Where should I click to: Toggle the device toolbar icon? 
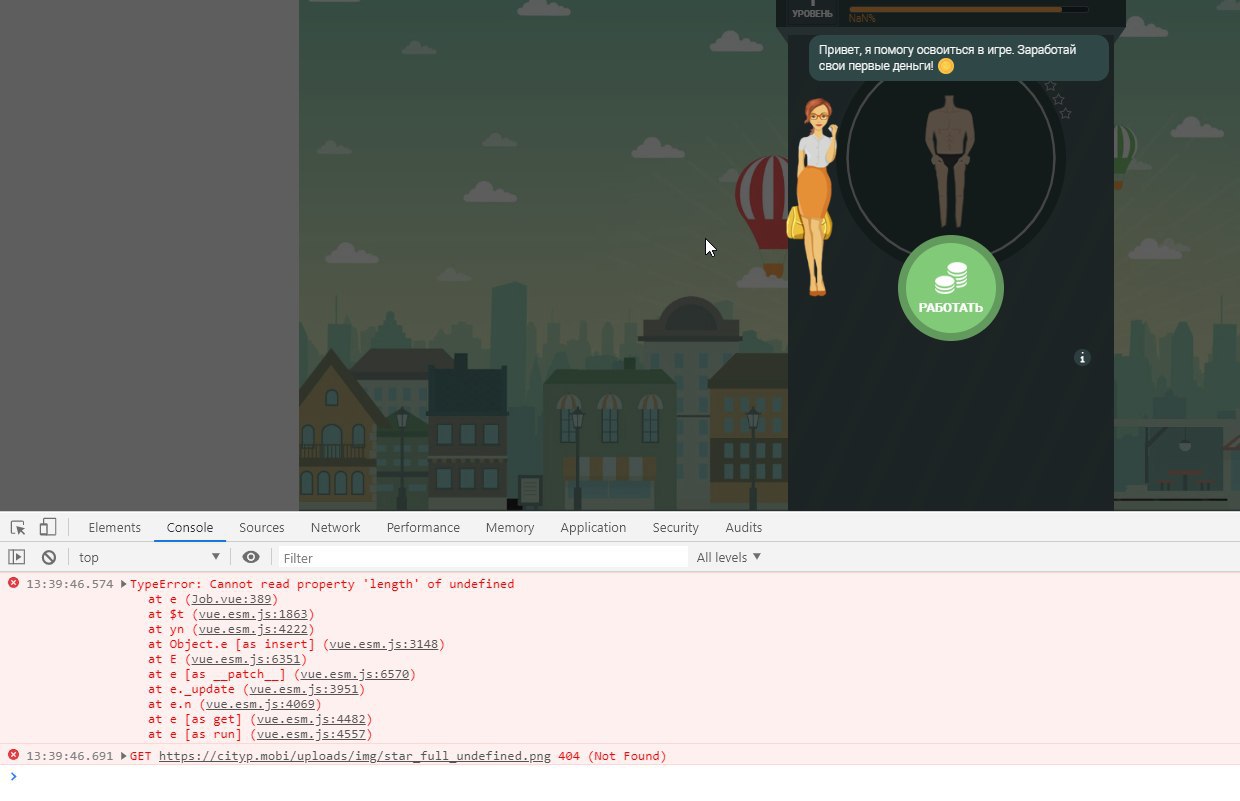click(48, 527)
